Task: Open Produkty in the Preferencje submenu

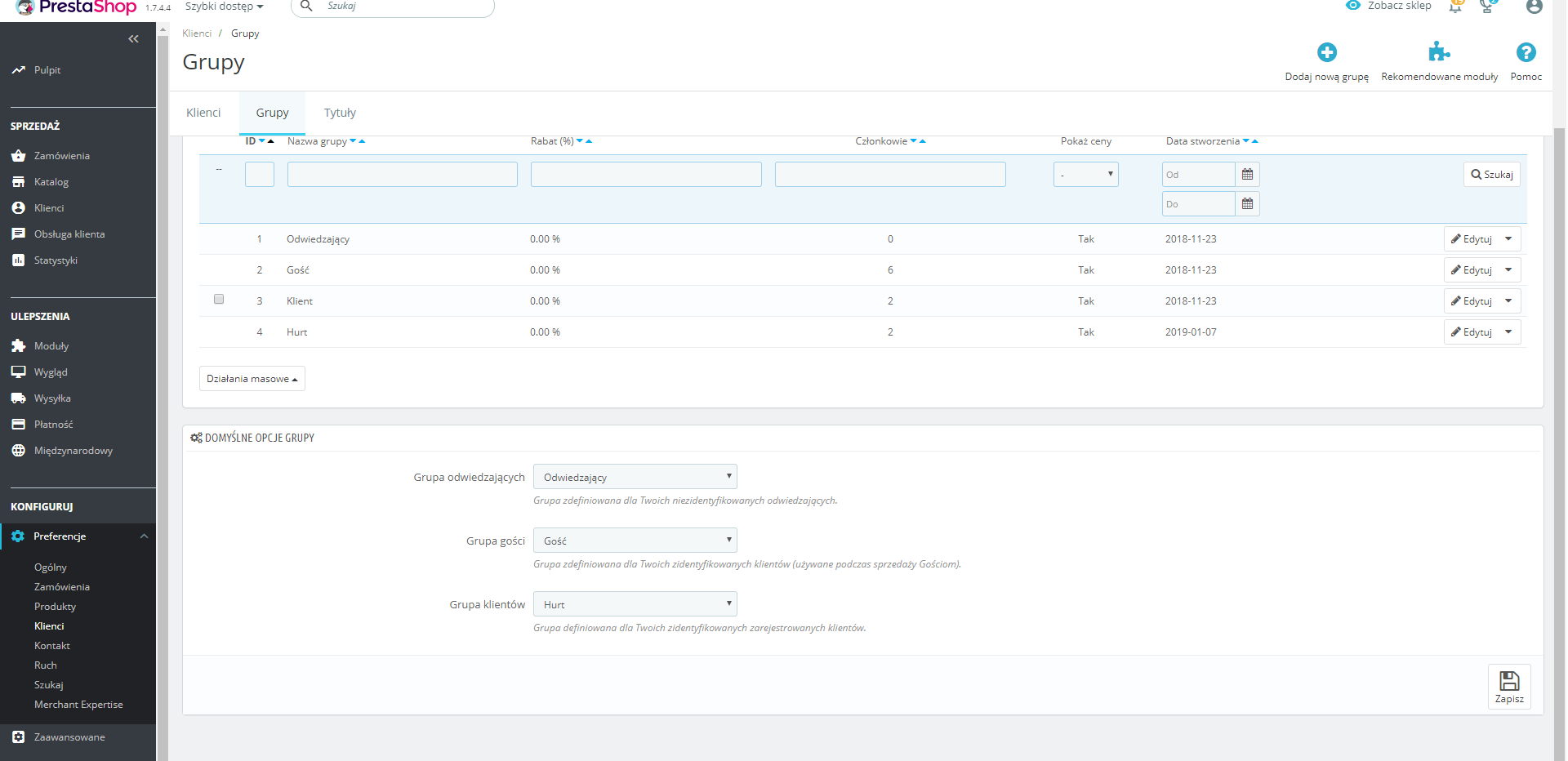Action: pos(55,607)
